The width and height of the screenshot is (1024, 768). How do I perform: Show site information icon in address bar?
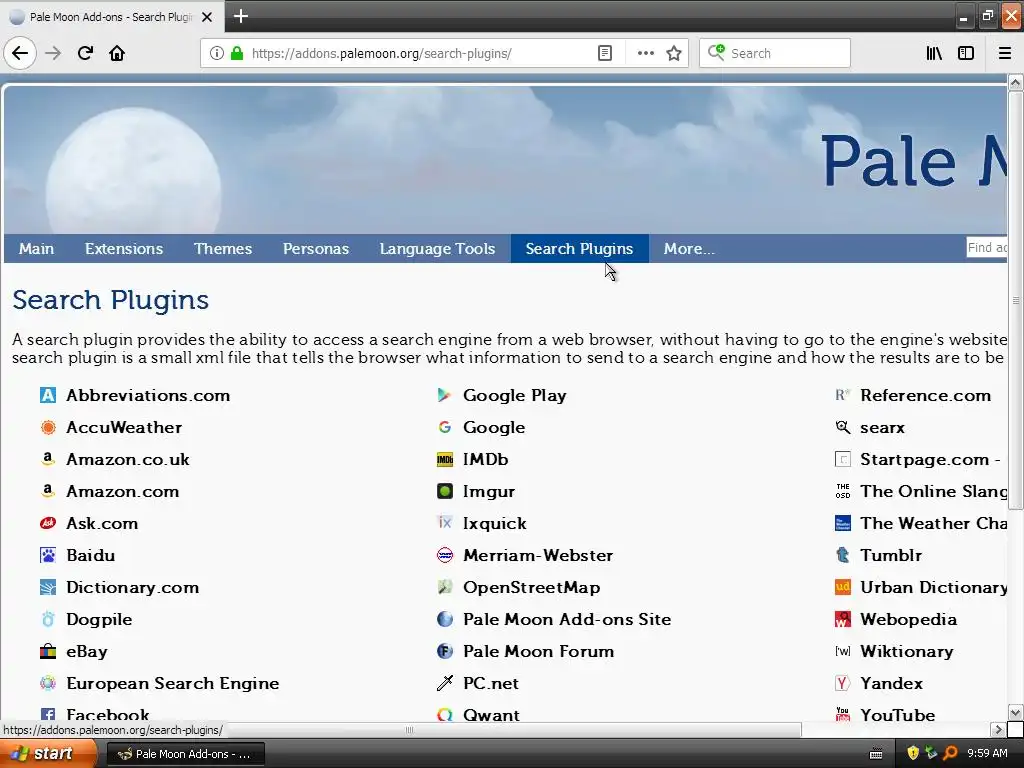click(217, 53)
